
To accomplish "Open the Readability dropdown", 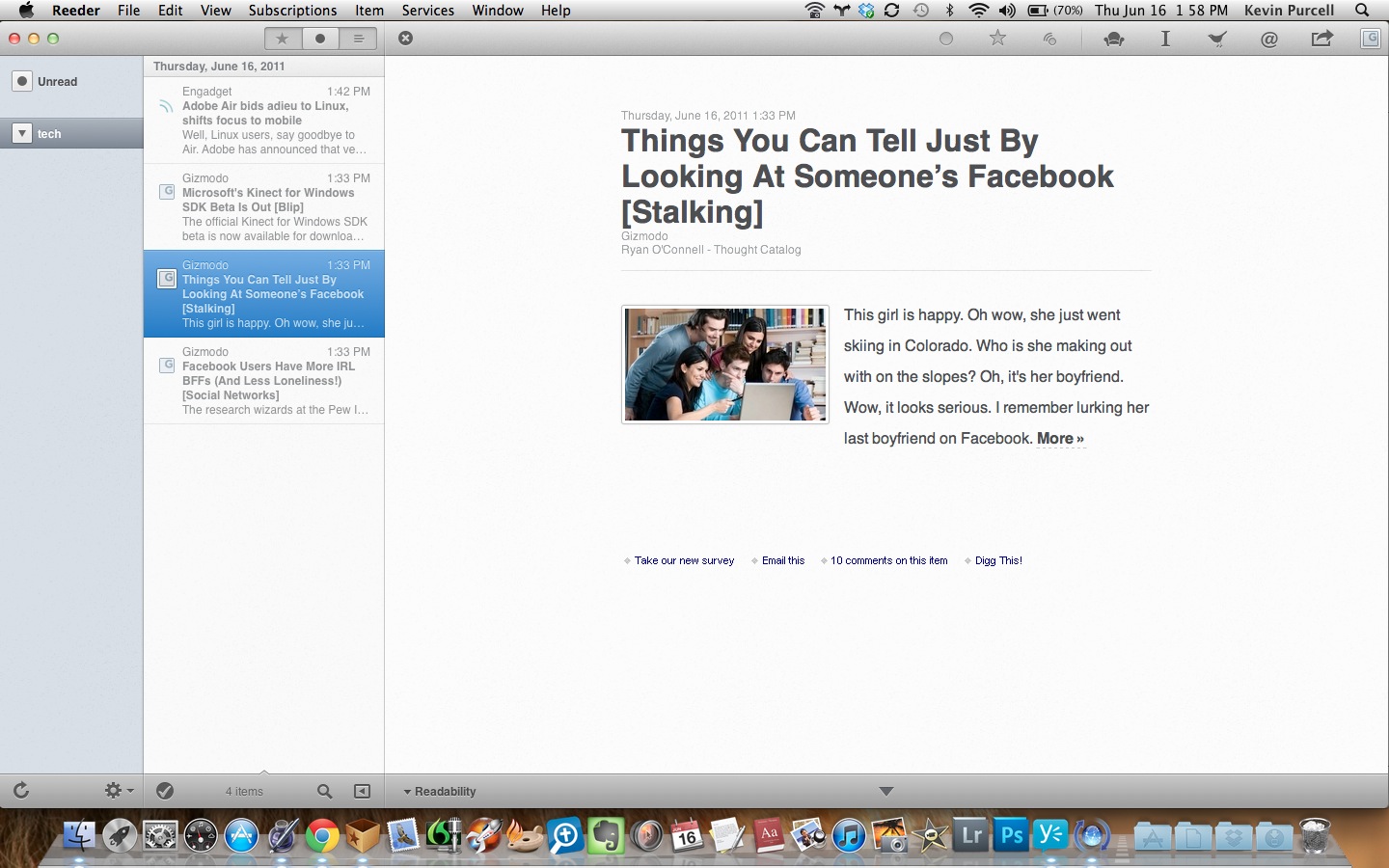I will pyautogui.click(x=440, y=791).
